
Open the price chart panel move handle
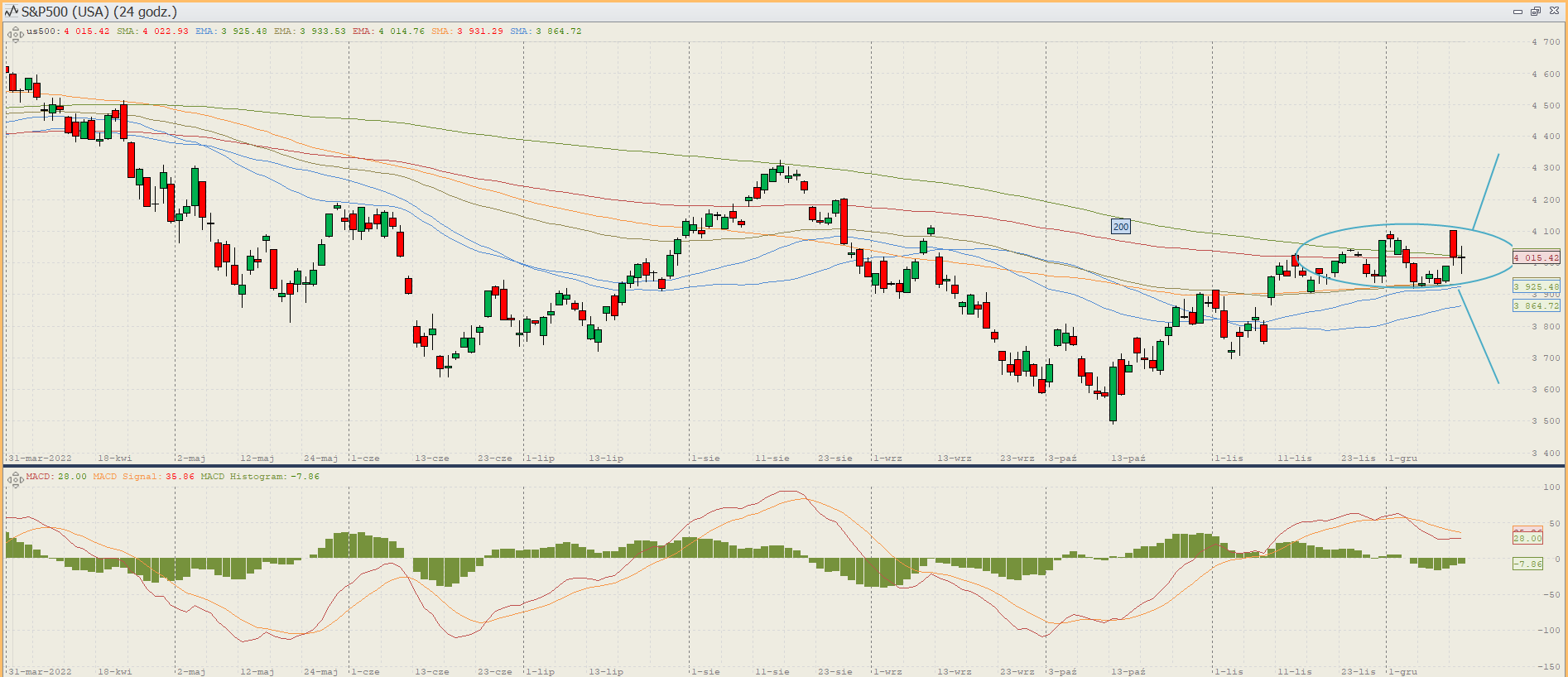[x=15, y=35]
